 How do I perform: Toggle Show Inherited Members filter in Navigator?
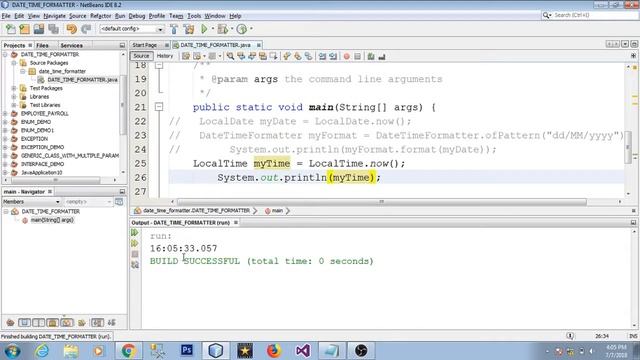[x=10, y=323]
